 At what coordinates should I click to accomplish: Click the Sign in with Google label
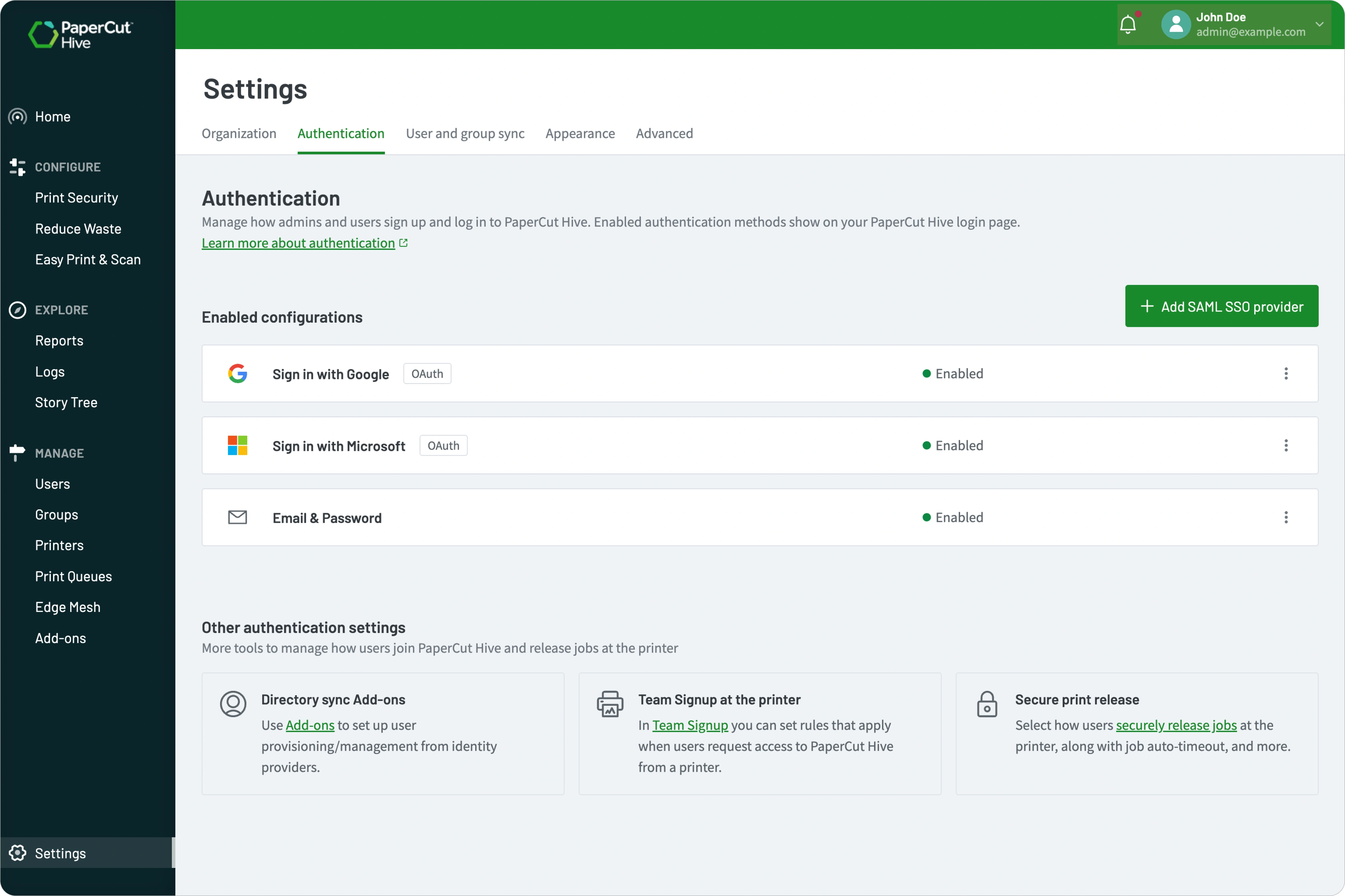tap(331, 374)
